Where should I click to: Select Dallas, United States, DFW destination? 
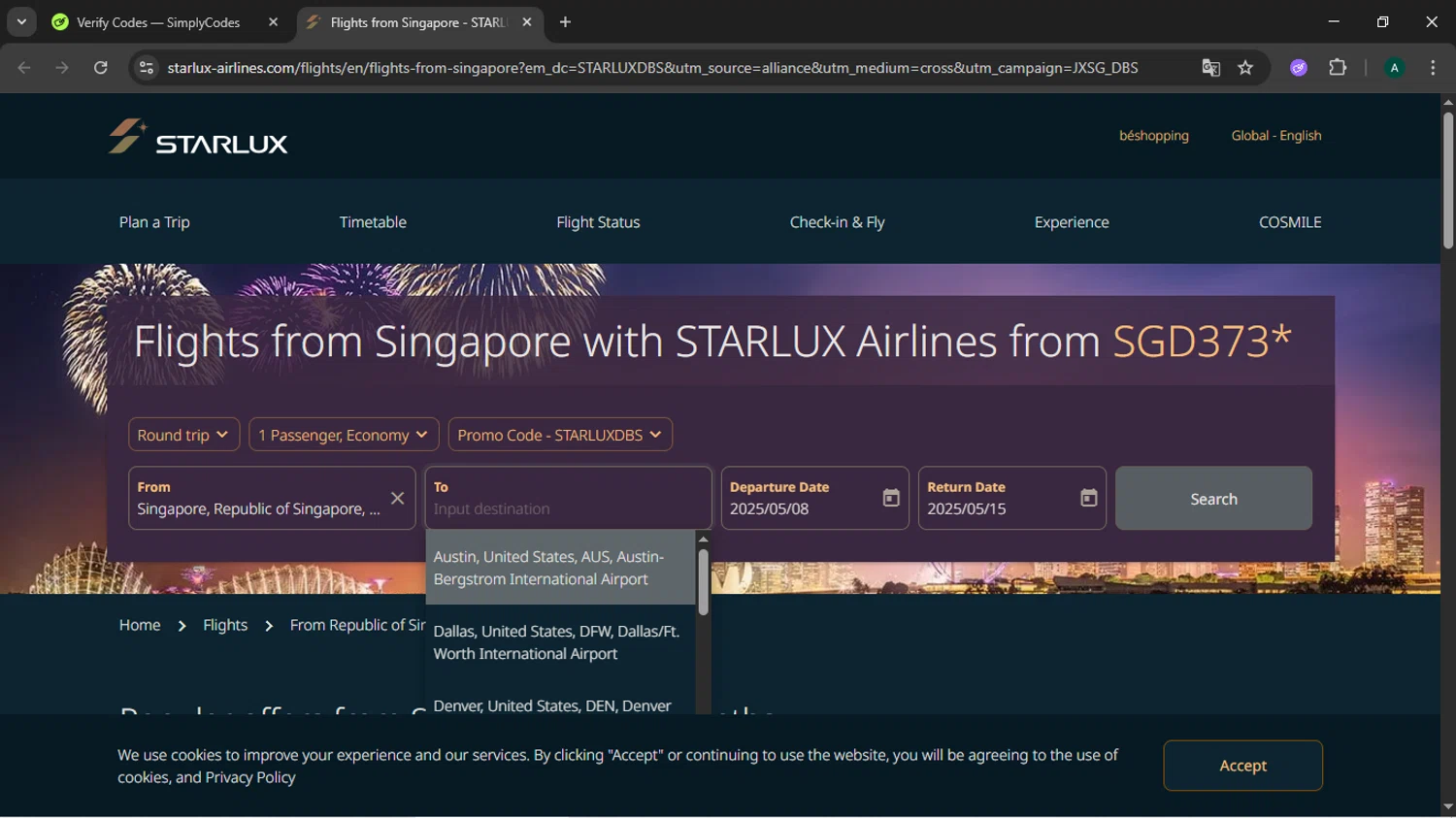[x=560, y=642]
